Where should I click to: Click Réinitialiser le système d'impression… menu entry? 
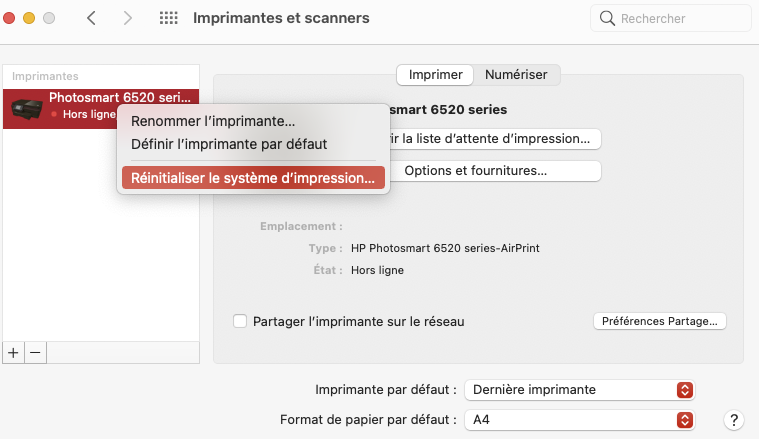coord(252,178)
